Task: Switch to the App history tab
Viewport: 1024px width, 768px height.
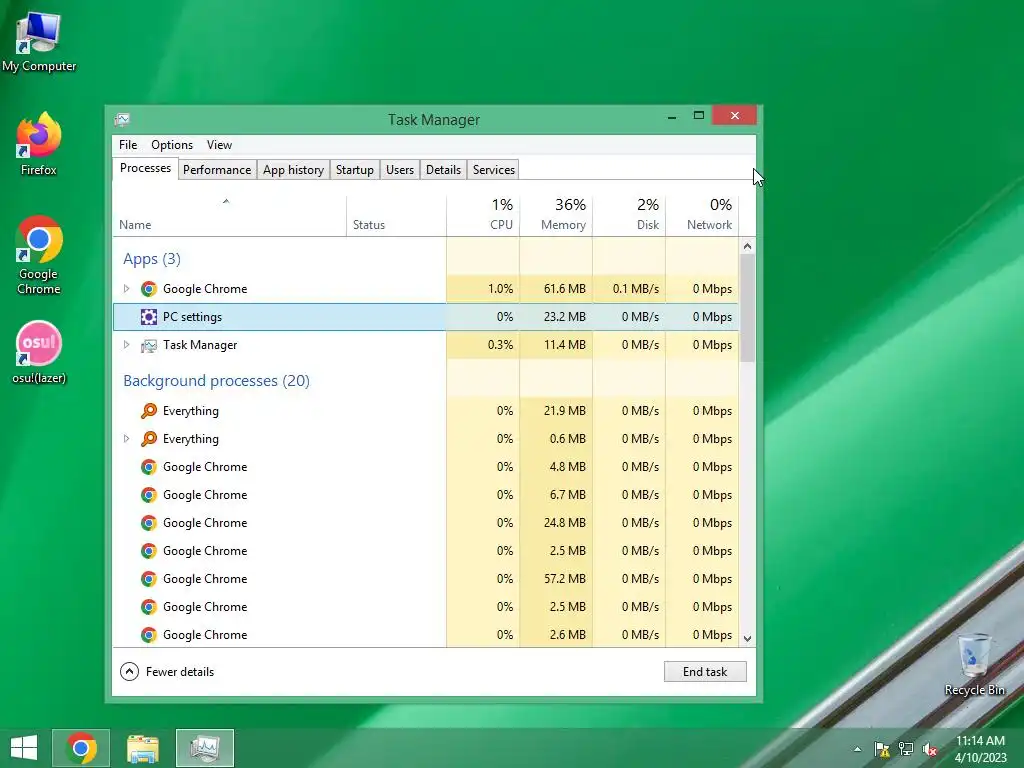Action: (293, 170)
